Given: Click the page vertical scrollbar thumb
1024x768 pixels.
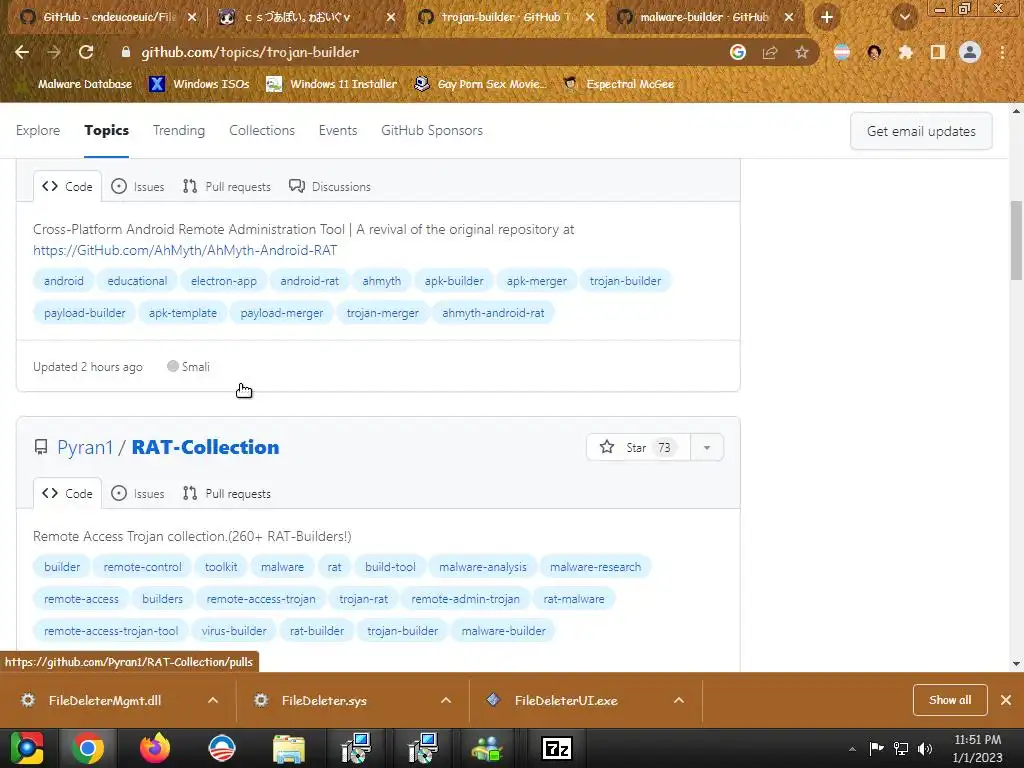Looking at the screenshot, I should point(1016,240).
